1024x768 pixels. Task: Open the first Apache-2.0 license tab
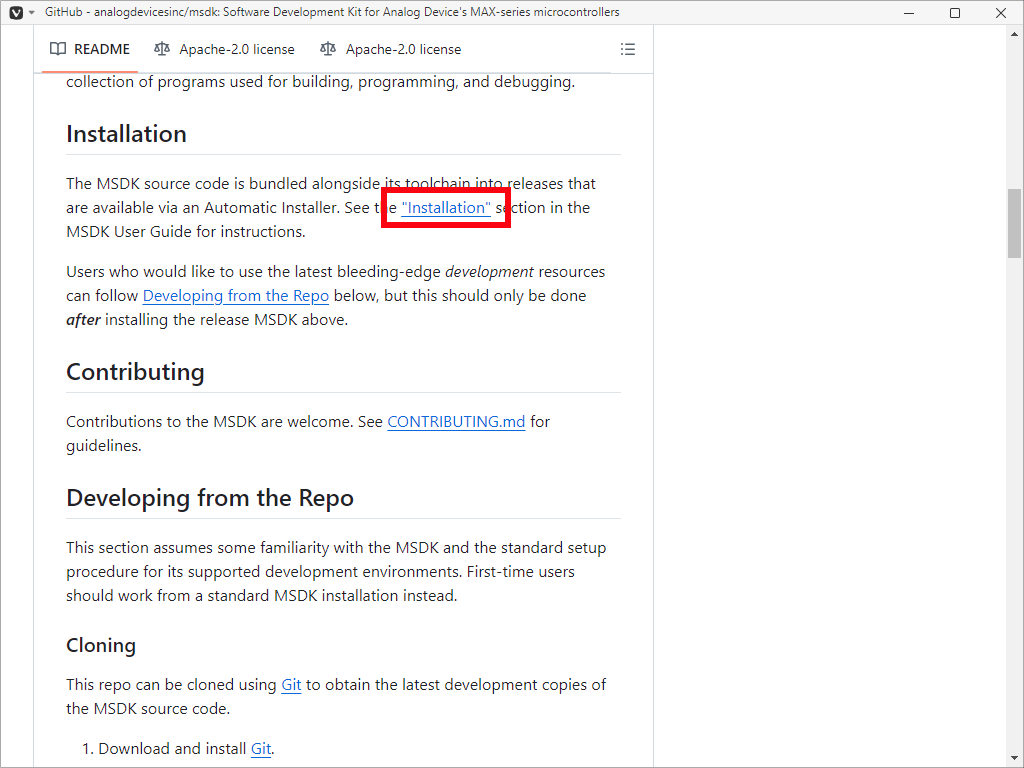[224, 49]
